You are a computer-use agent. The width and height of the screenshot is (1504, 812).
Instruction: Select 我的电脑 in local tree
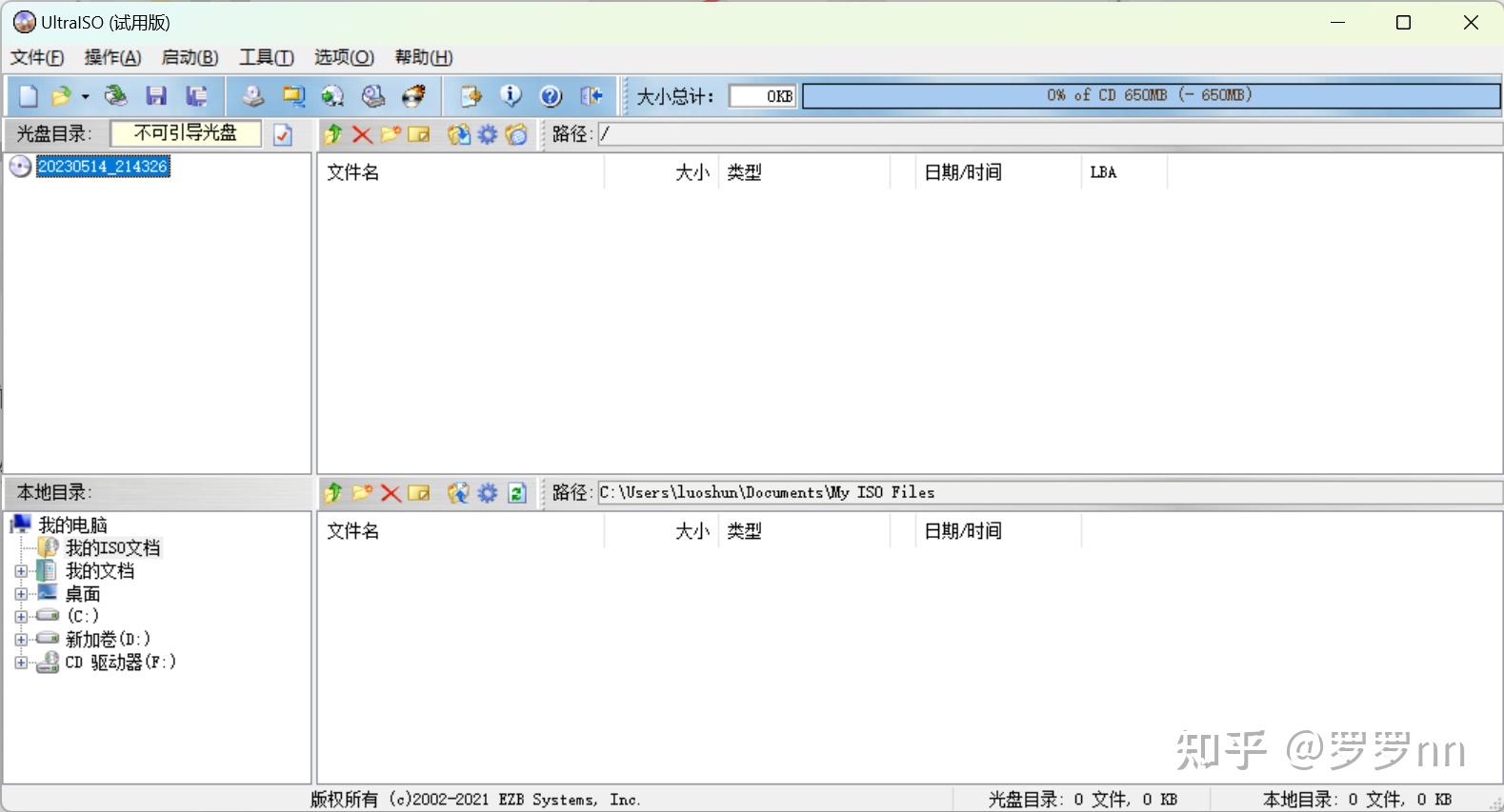pyautogui.click(x=72, y=525)
